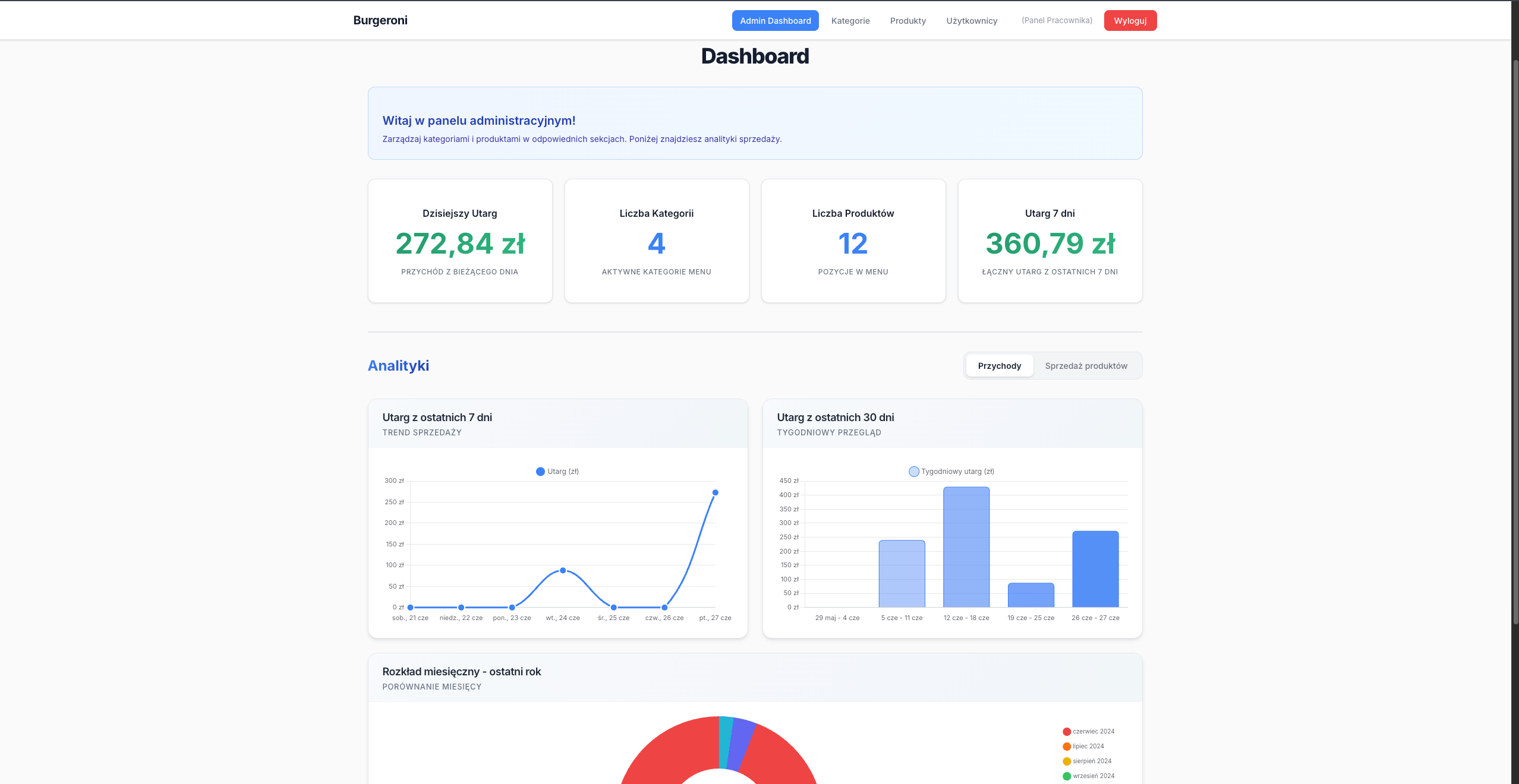Image resolution: width=1519 pixels, height=784 pixels.
Task: Toggle czerwiec 2024 legend entry
Action: point(1088,732)
